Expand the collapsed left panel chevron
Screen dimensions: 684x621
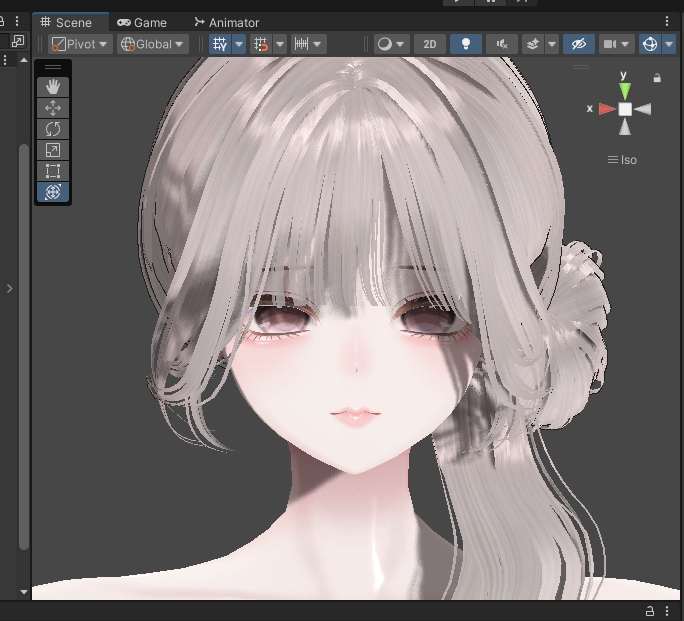pyautogui.click(x=10, y=288)
